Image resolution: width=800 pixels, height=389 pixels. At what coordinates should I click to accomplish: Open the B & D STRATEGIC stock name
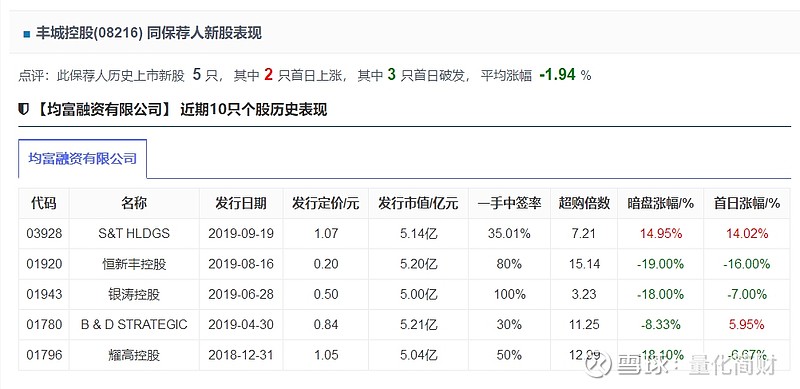134,324
